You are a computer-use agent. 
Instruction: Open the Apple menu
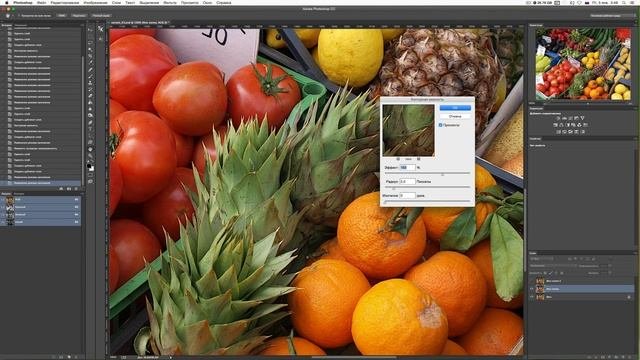[x=6, y=2]
